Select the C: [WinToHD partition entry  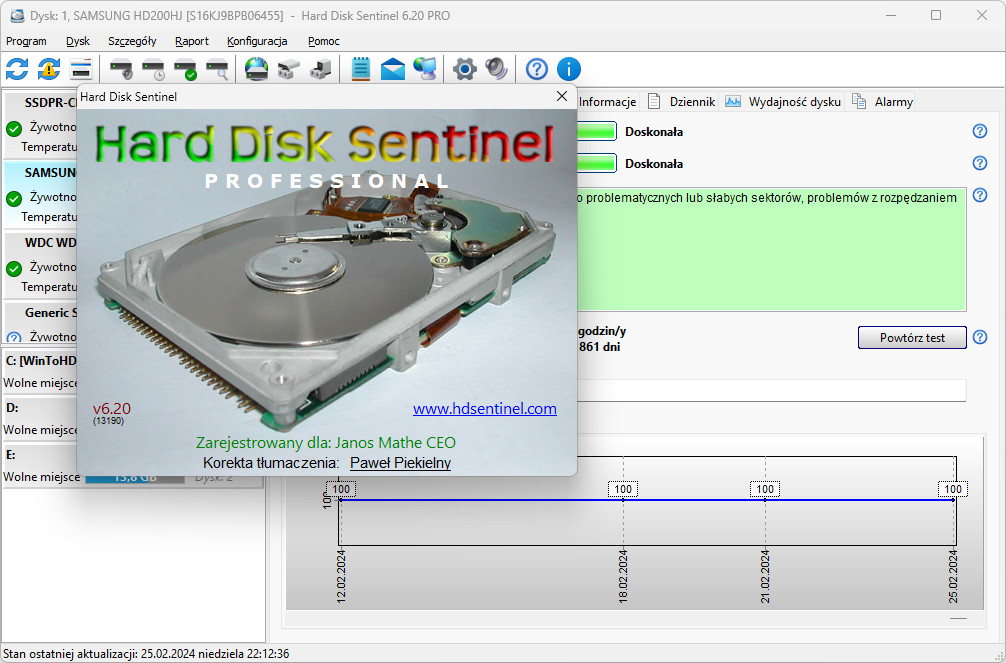coord(40,372)
